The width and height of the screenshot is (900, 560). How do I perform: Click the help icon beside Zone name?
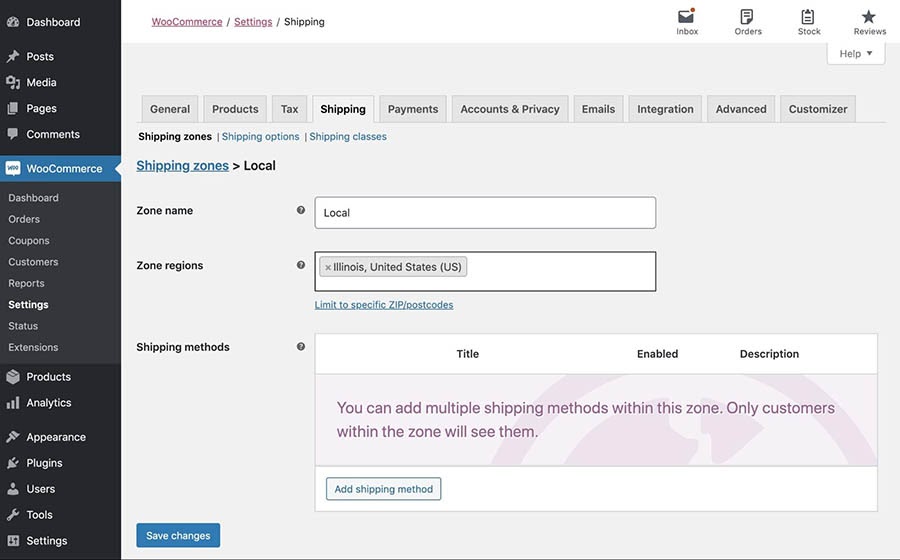301,211
